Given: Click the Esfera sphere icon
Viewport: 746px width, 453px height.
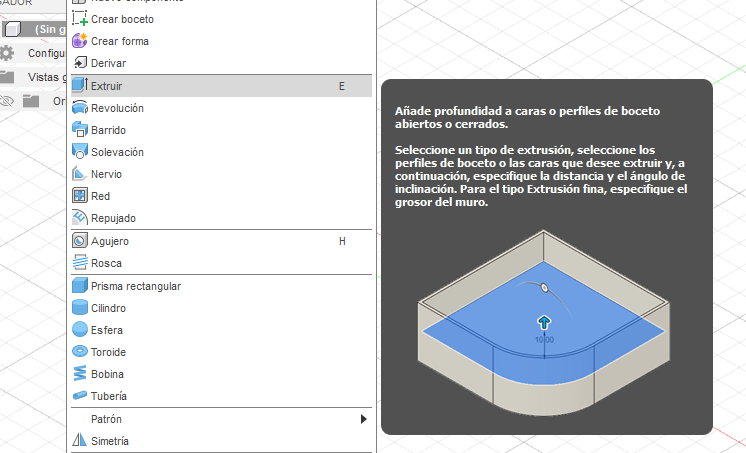Looking at the screenshot, I should pos(79,329).
